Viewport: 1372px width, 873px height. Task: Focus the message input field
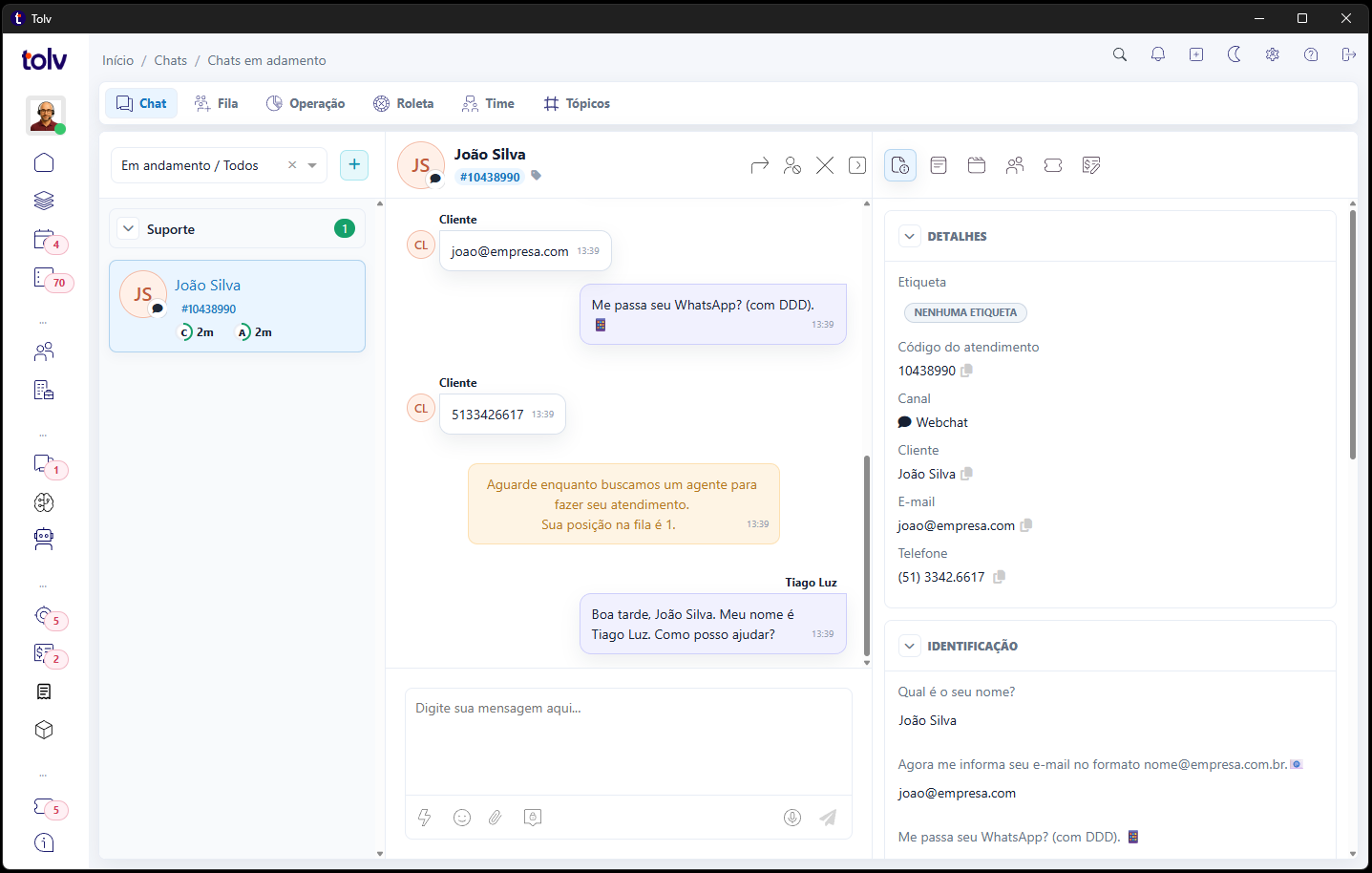(x=628, y=741)
